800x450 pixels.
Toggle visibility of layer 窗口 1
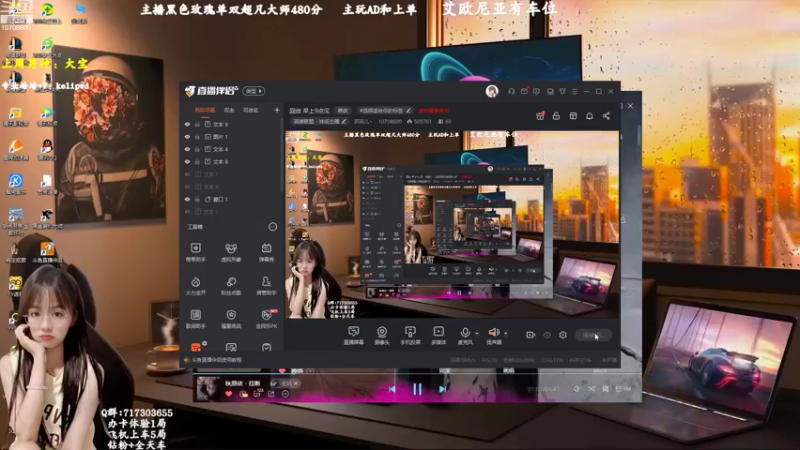[x=187, y=199]
